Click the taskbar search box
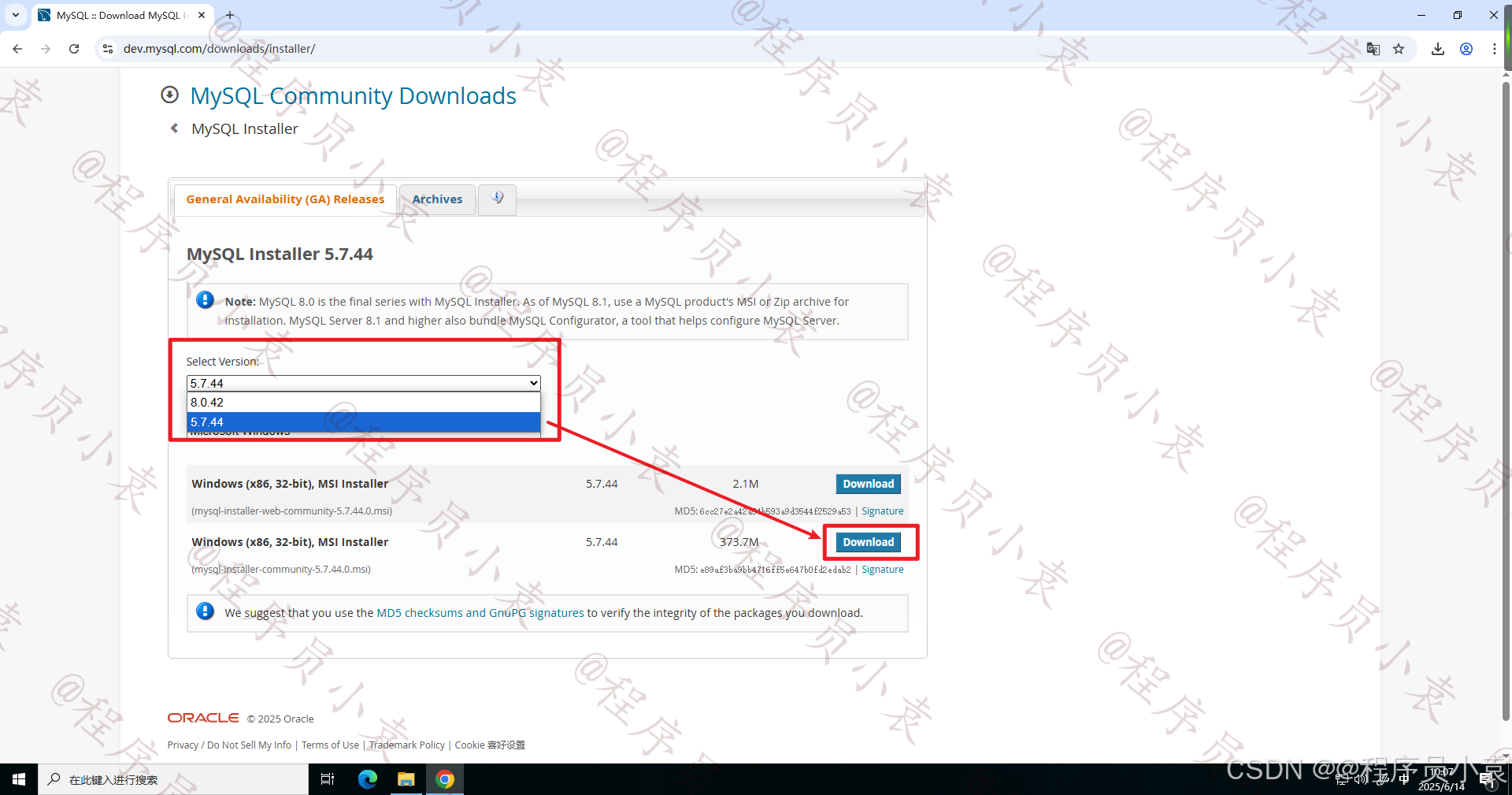 pos(173,779)
